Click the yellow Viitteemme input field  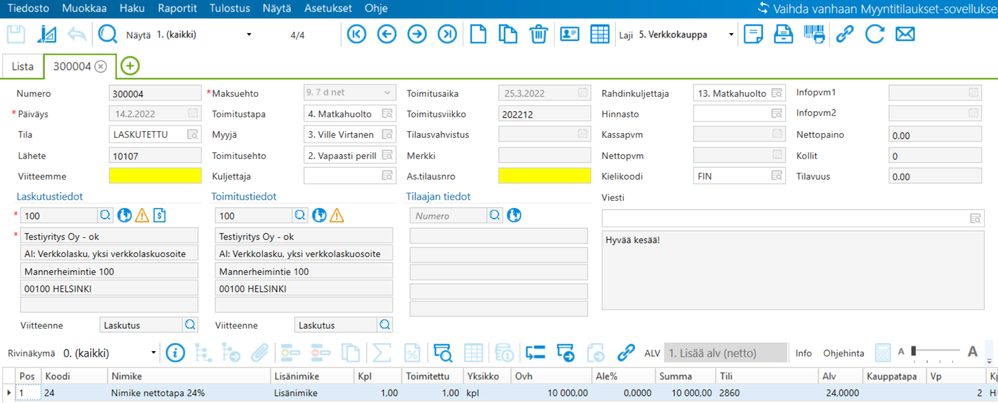[154, 175]
